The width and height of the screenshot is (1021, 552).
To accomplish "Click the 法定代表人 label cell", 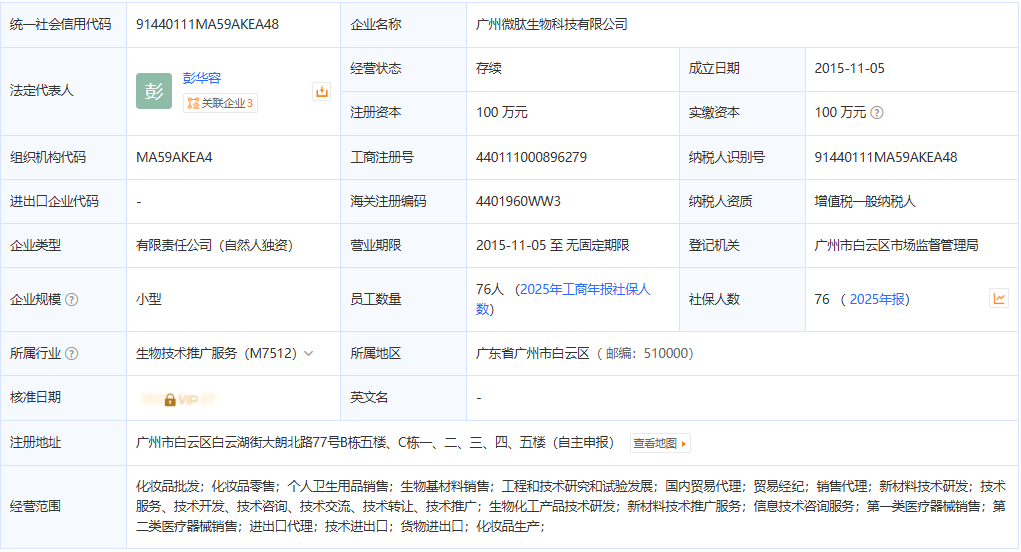I will 63,91.
